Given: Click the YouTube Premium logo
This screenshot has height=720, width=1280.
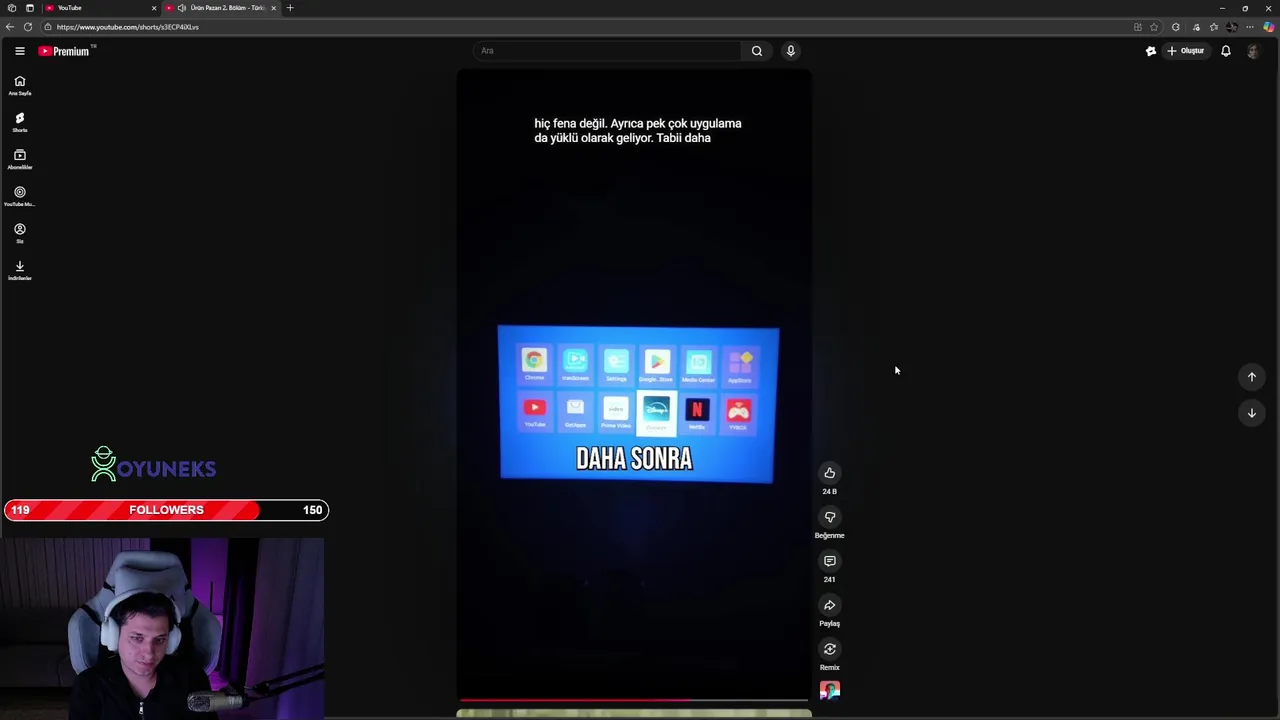Looking at the screenshot, I should pos(66,51).
